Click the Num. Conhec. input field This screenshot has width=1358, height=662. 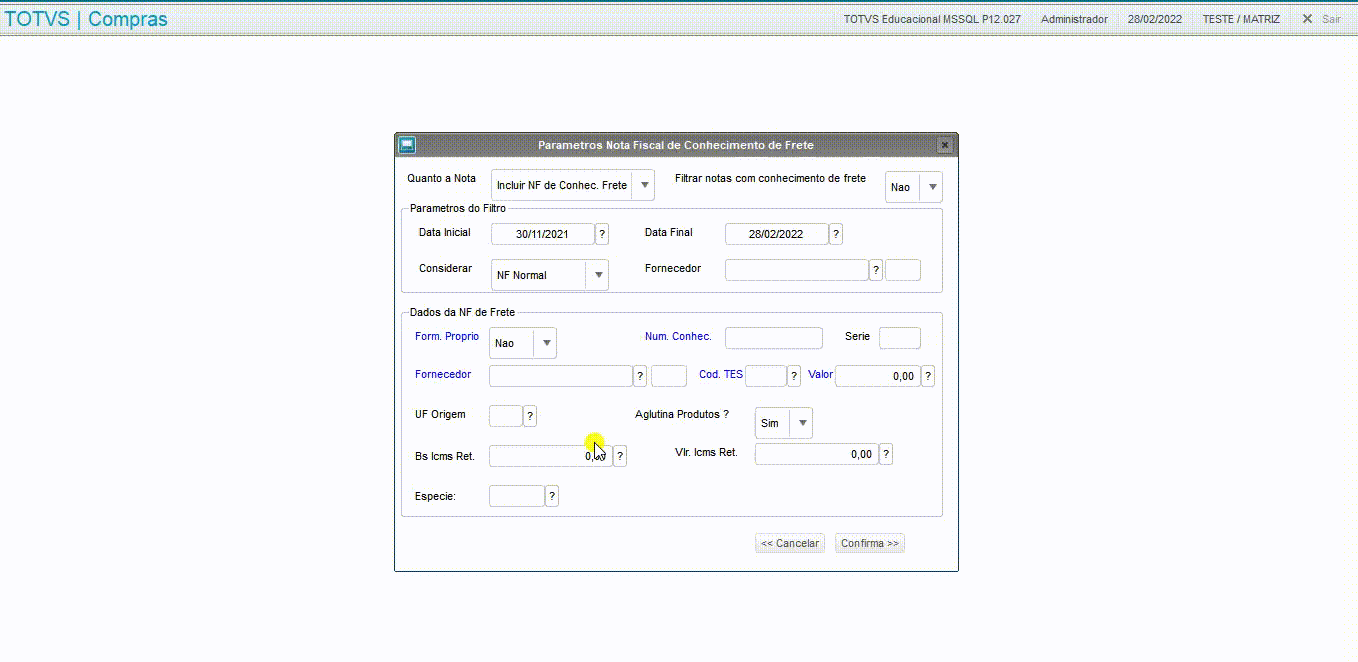point(774,338)
